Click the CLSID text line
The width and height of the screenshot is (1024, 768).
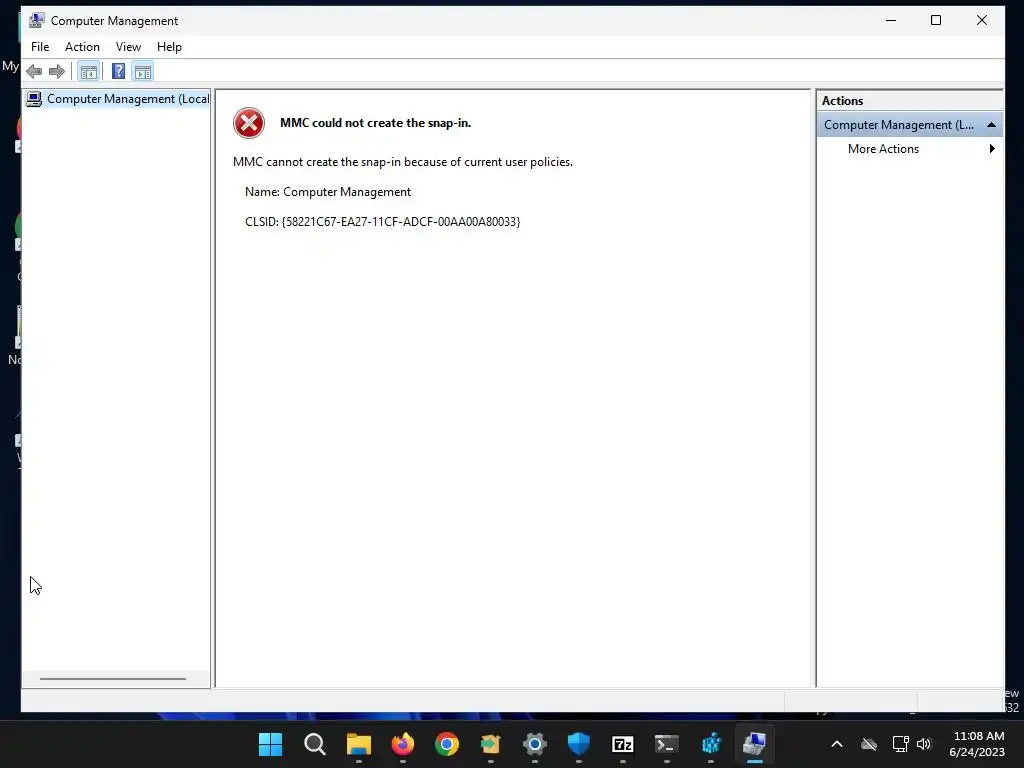383,222
